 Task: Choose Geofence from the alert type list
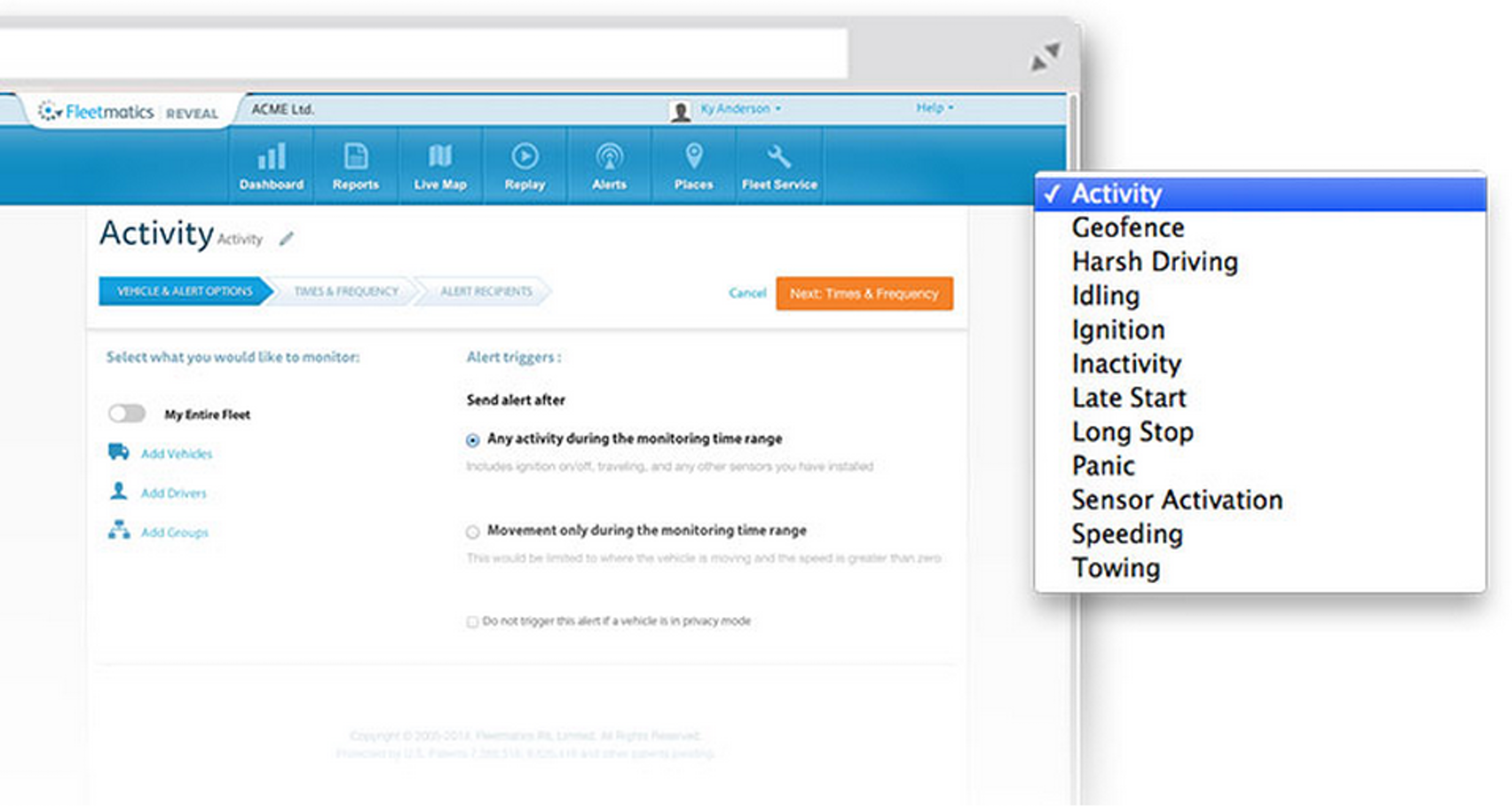1127,228
